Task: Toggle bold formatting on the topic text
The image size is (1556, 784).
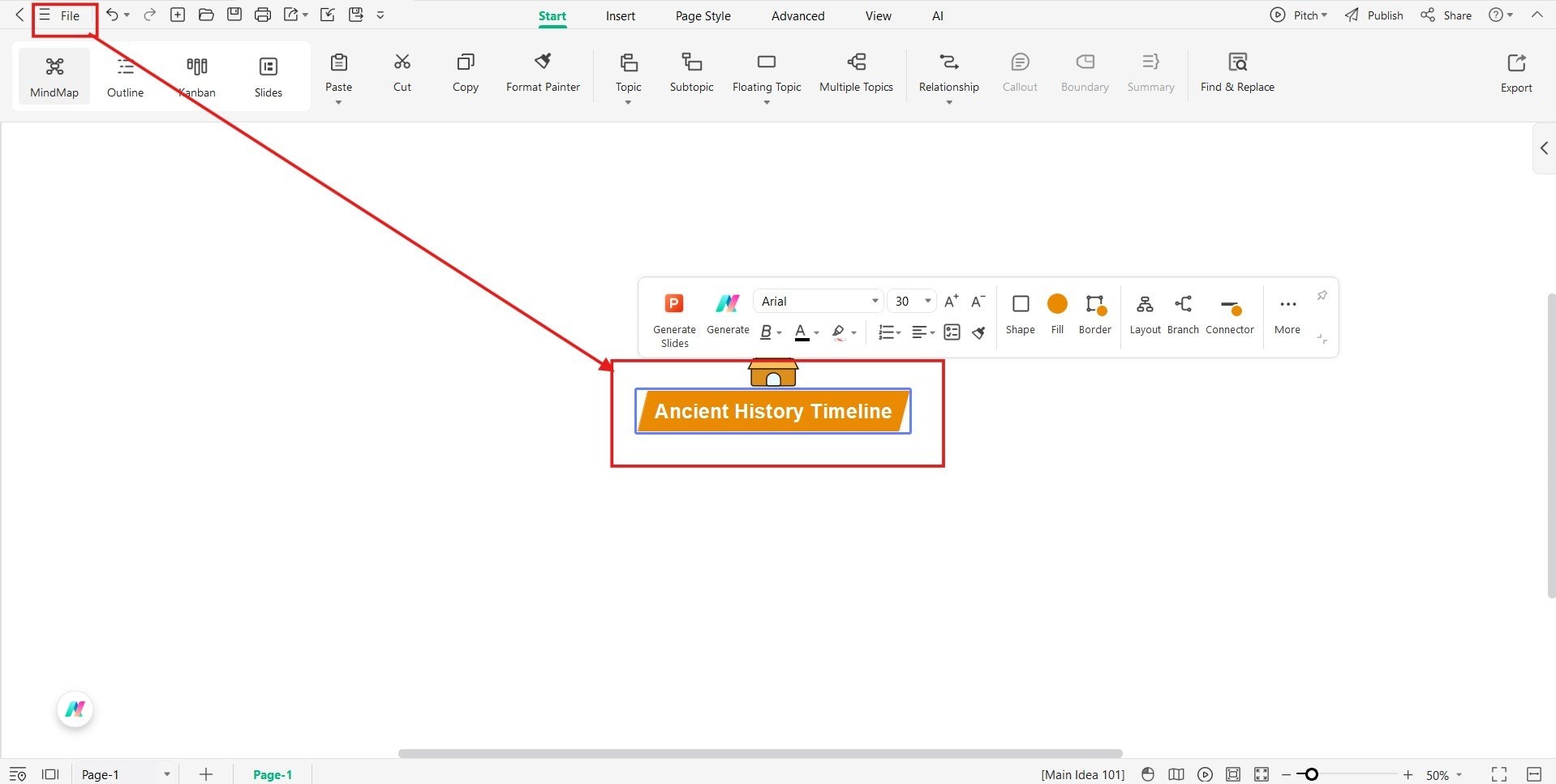Action: (766, 332)
